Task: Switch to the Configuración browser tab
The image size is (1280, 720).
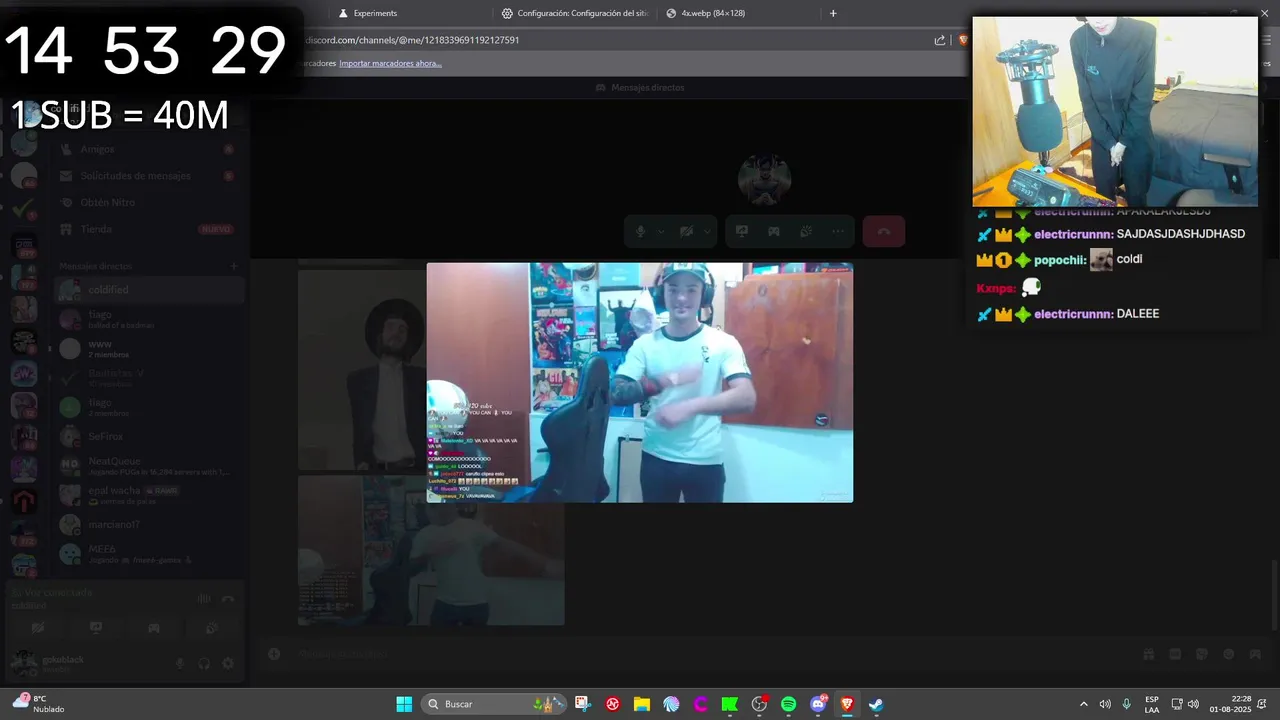Action: (x=575, y=13)
